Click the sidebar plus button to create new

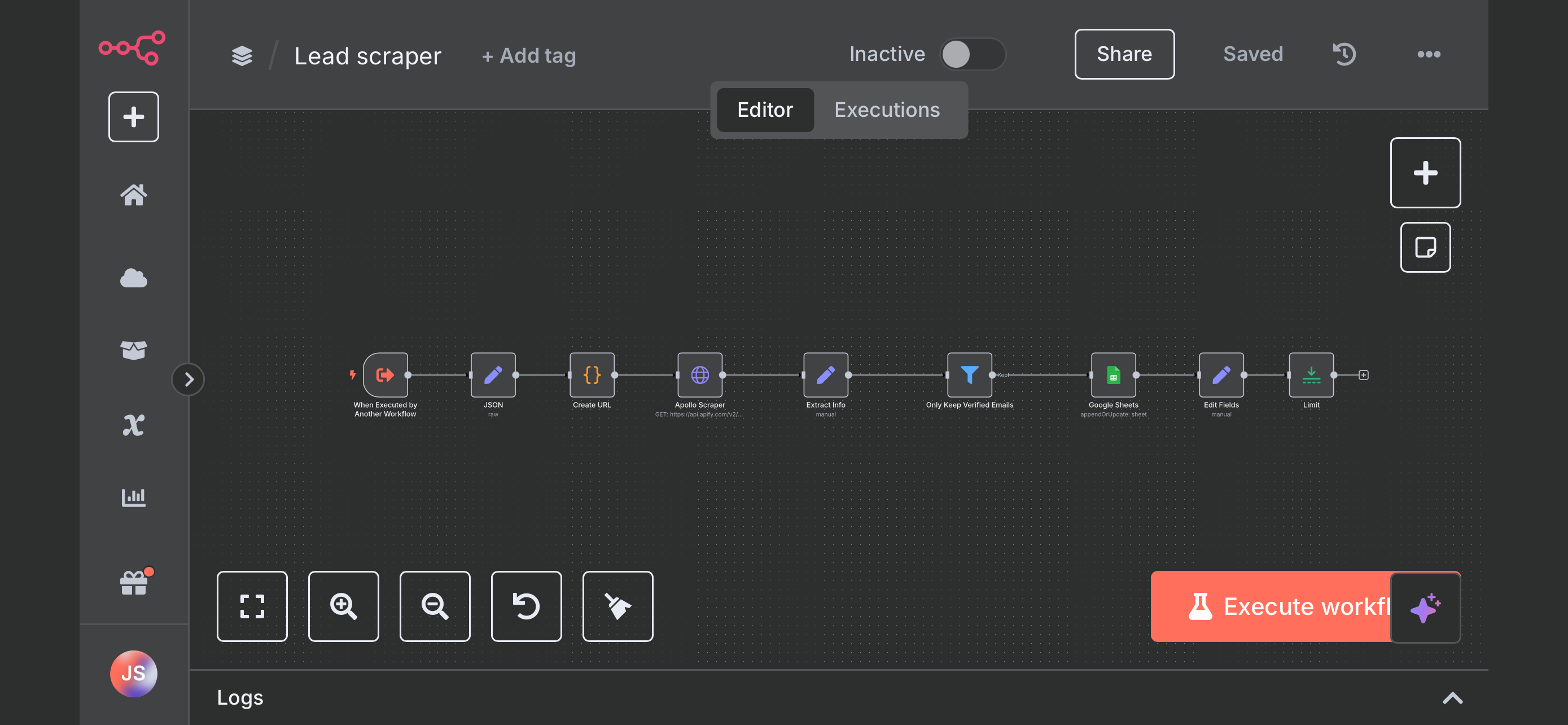coord(133,117)
